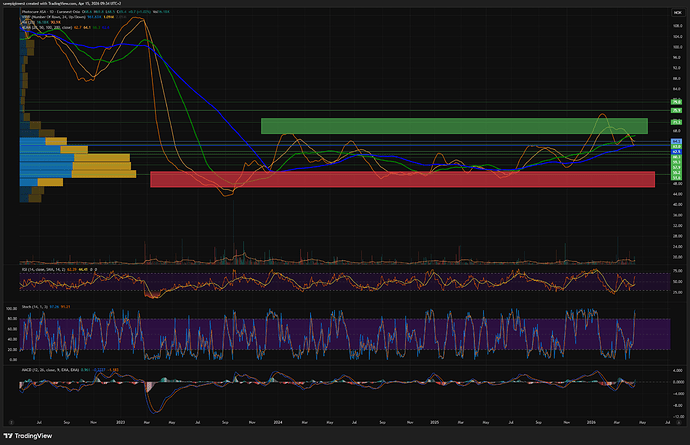Click the EMA (20, 50, 100, 200) legend
The height and width of the screenshot is (445, 690).
point(40,26)
